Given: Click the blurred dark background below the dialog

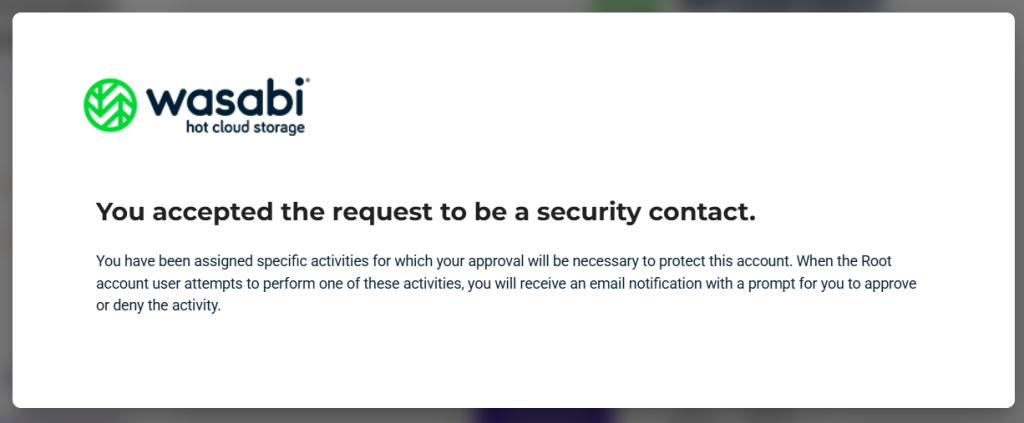Looking at the screenshot, I should coord(542,416).
